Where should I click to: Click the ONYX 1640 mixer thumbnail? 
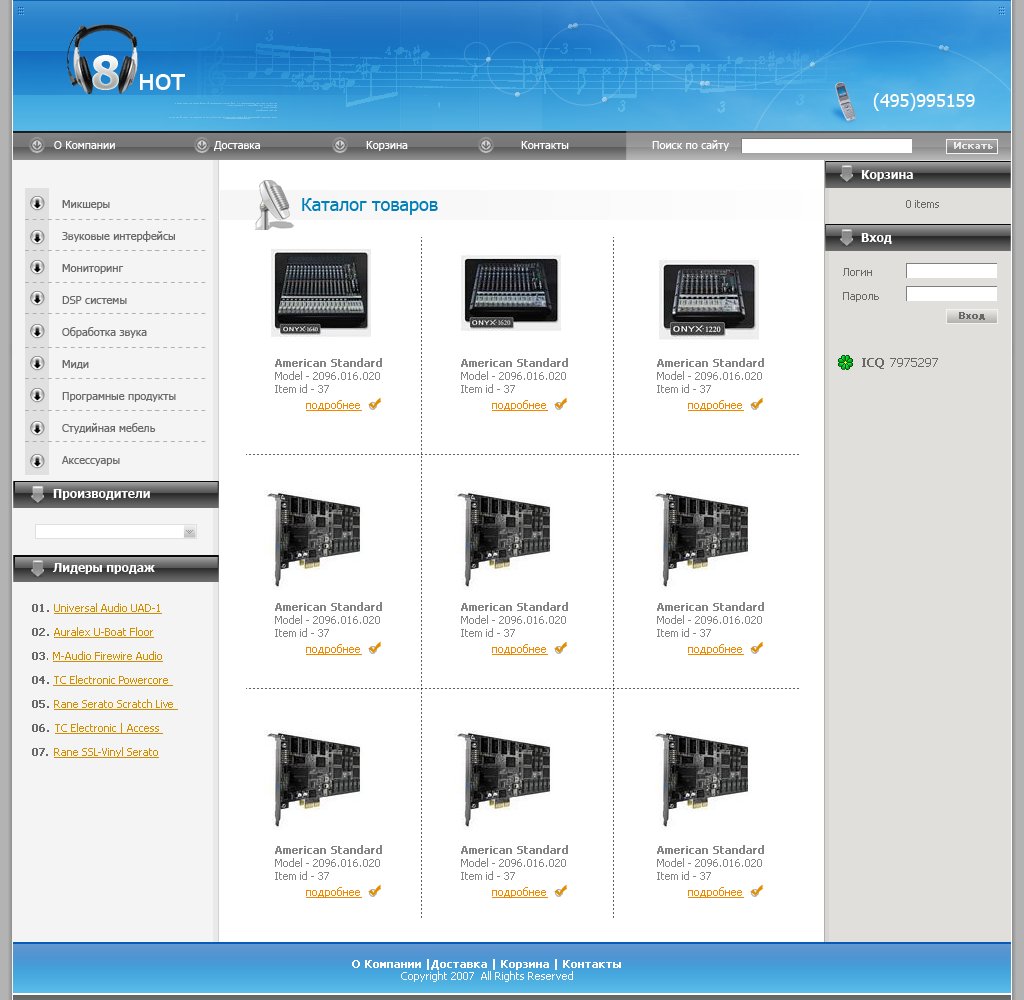coord(321,292)
